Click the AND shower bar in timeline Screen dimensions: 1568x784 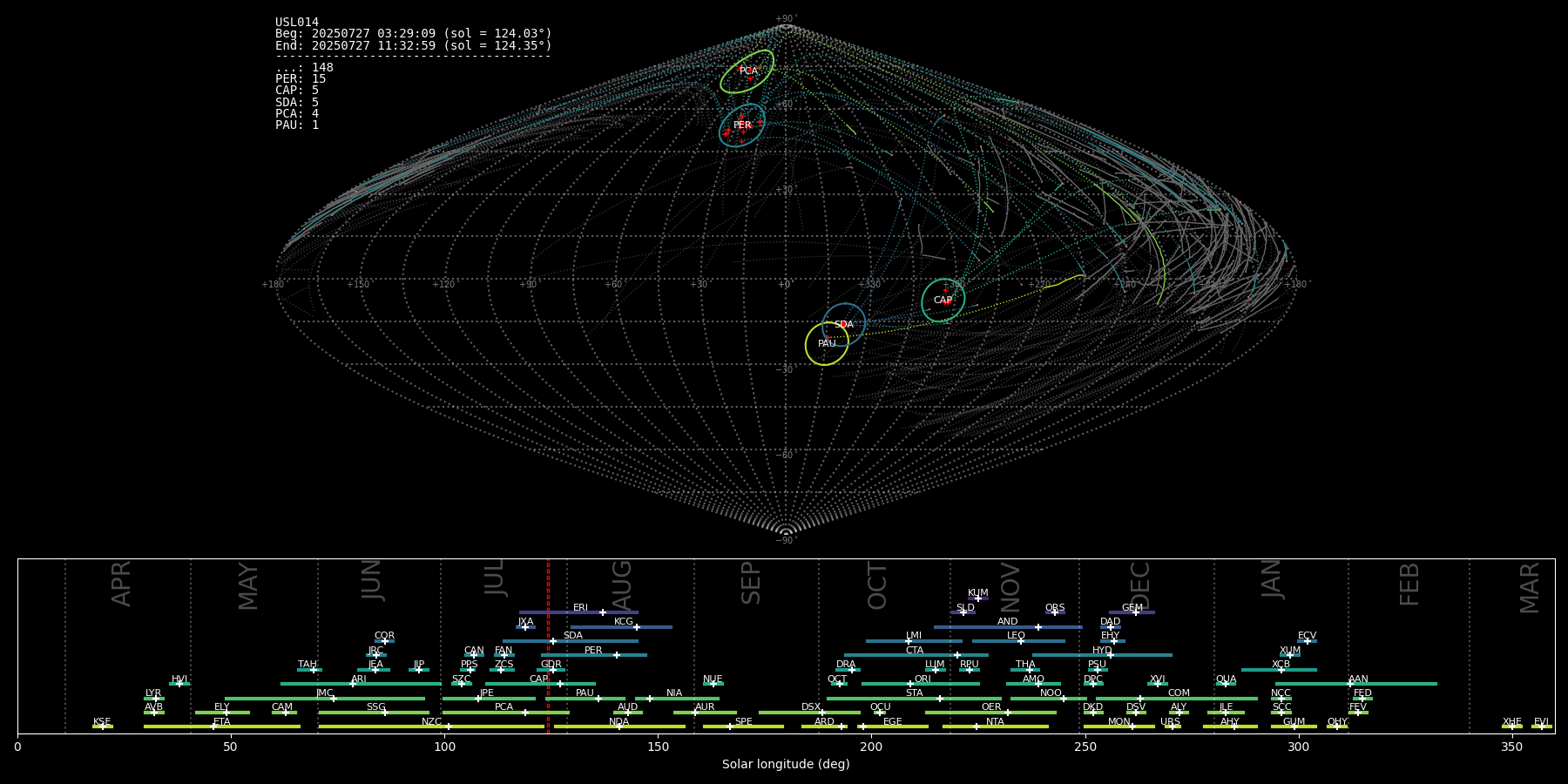coord(1008,626)
